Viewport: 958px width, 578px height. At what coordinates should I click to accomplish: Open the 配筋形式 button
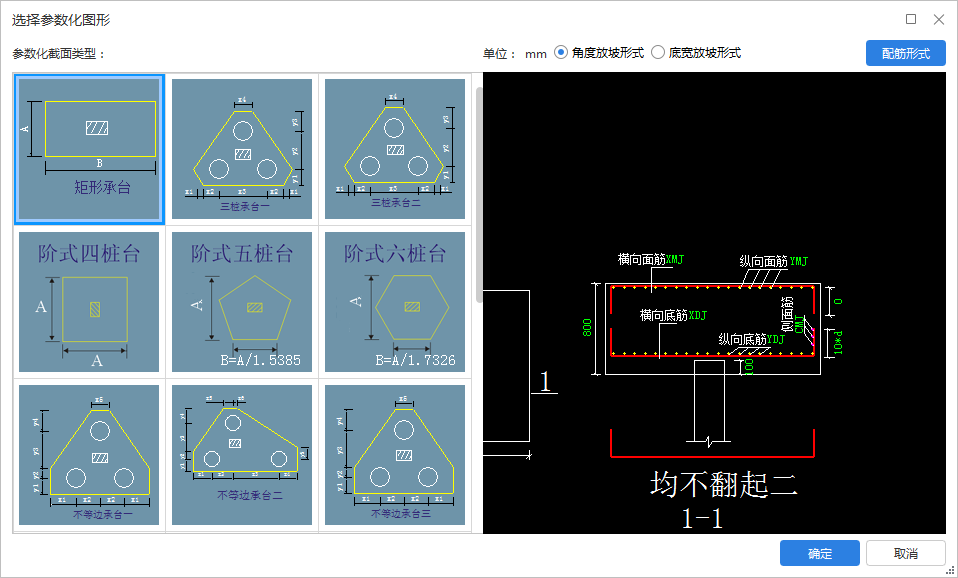(x=905, y=53)
